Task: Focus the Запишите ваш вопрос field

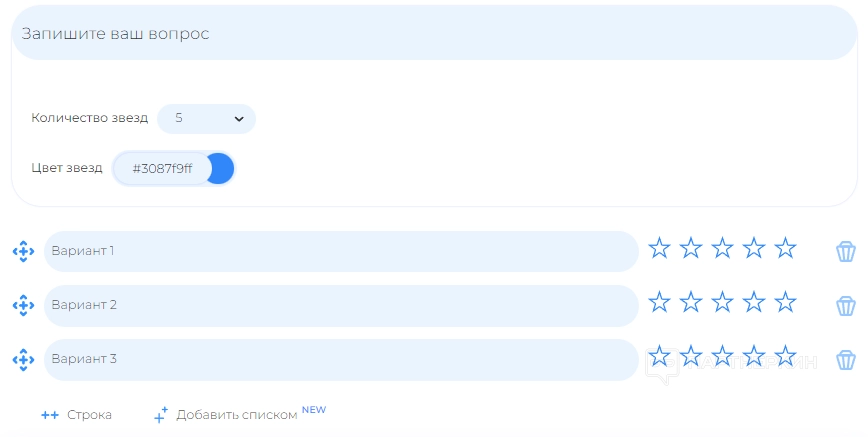Action: click(x=434, y=33)
